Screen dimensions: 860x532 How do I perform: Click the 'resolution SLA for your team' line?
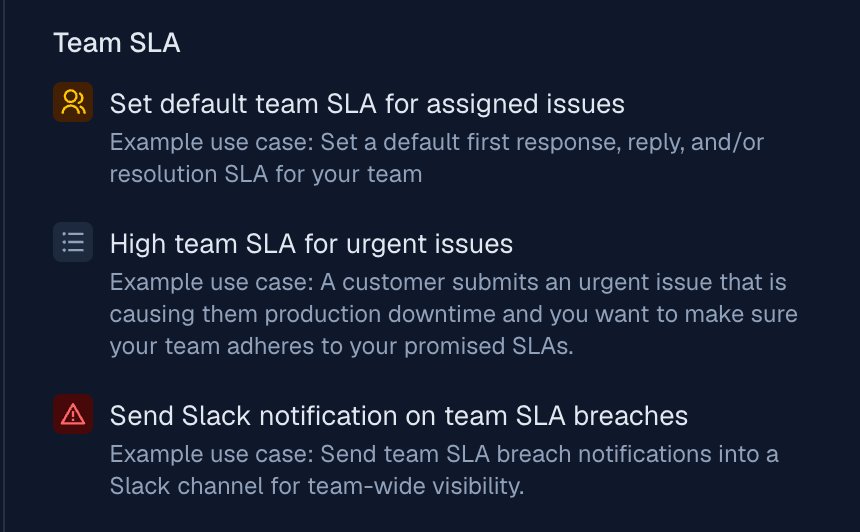265,174
